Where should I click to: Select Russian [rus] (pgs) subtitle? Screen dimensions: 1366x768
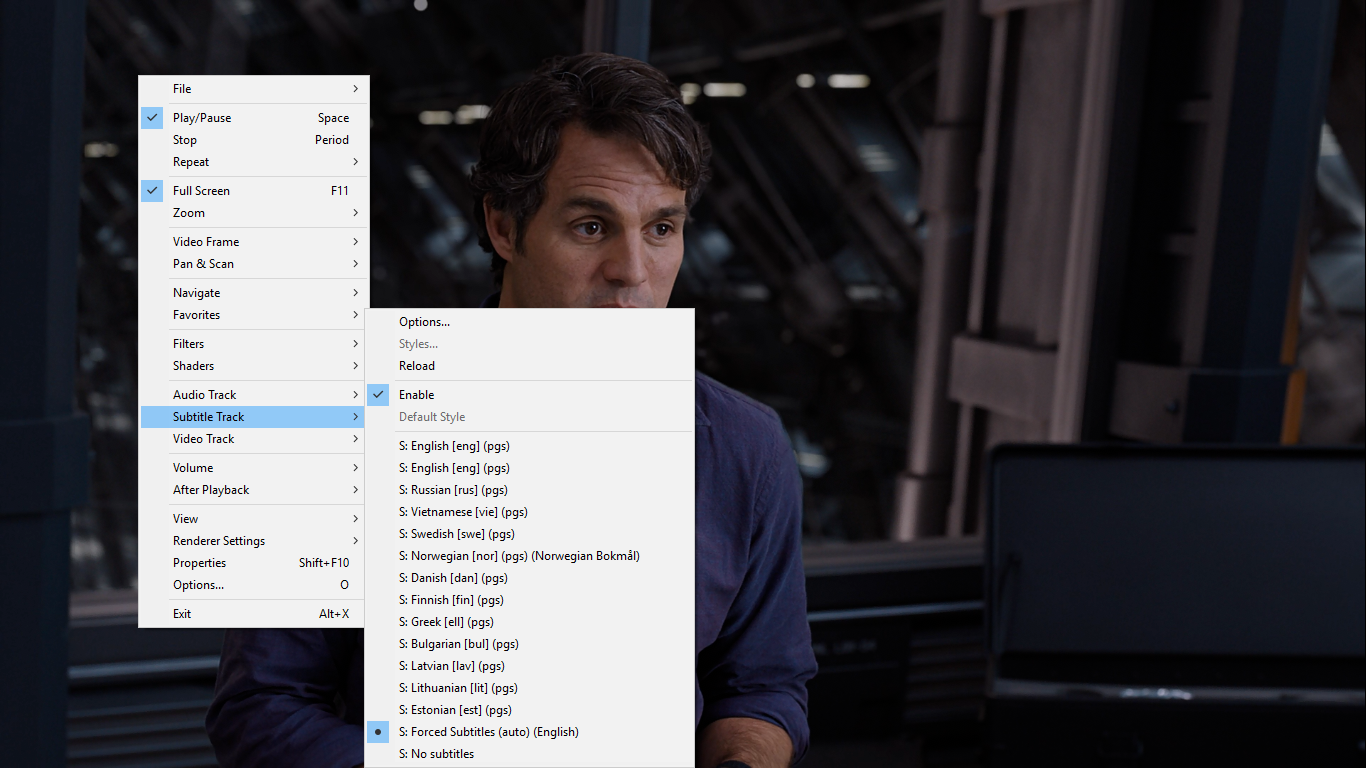pos(529,490)
